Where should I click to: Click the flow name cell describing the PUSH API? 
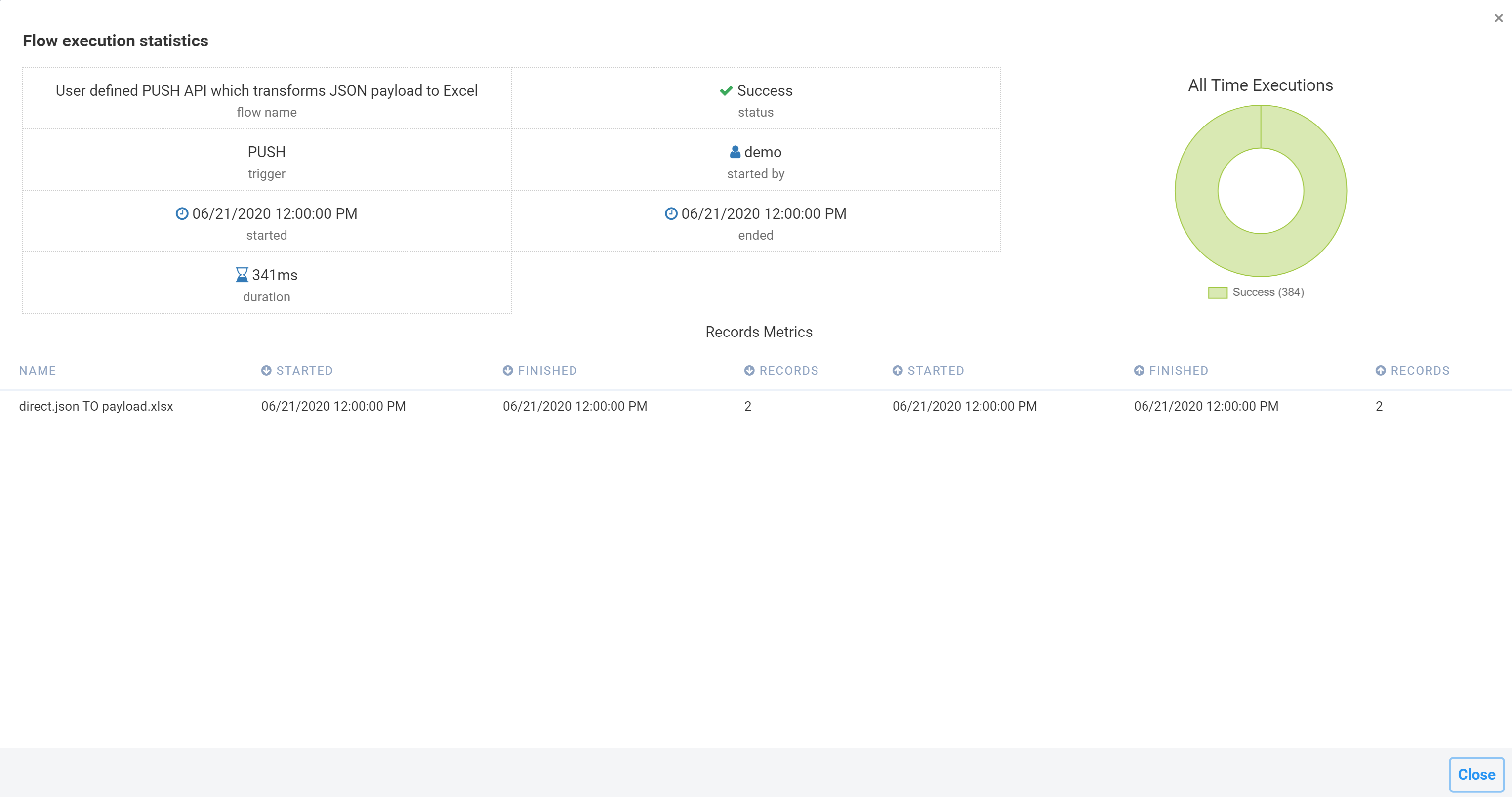click(266, 91)
